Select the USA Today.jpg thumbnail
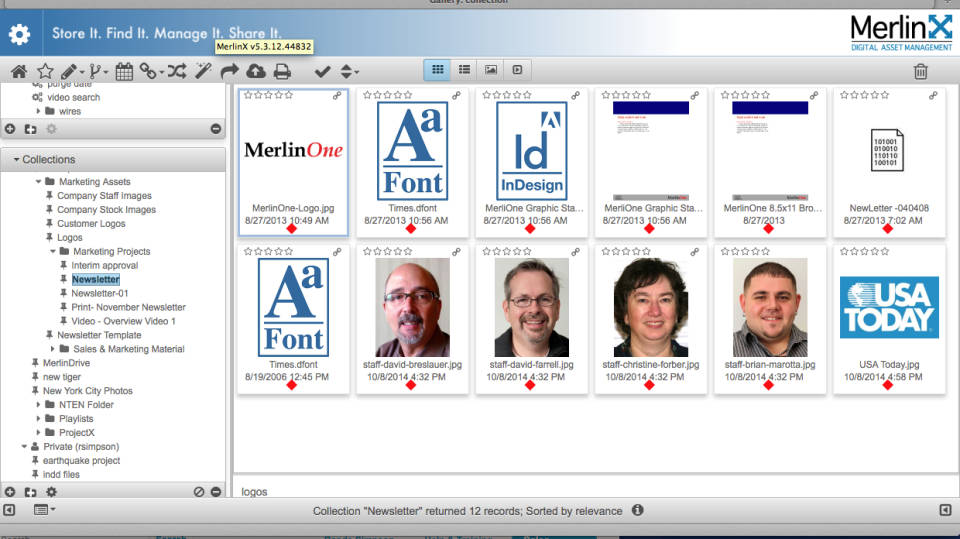This screenshot has width=960, height=539. (888, 308)
